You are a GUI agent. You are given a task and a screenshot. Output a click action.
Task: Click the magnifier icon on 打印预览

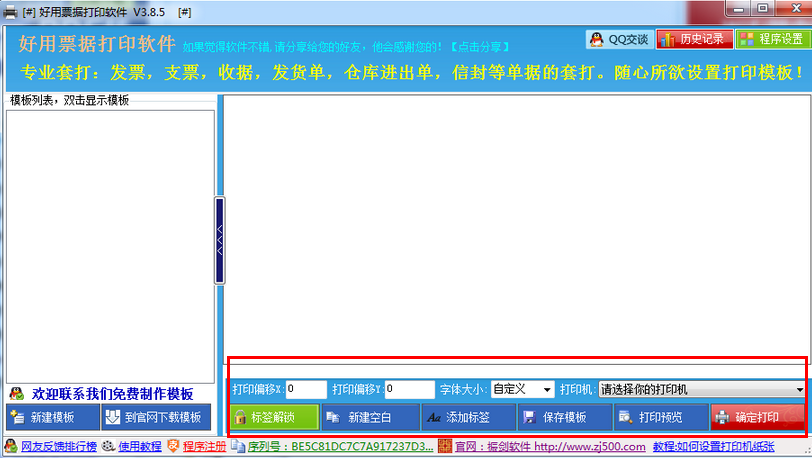pyautogui.click(x=626, y=417)
